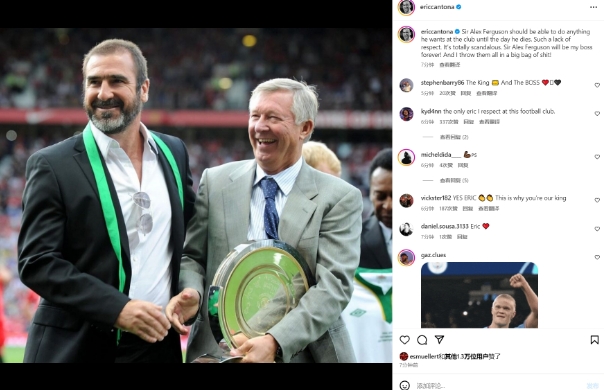The image size is (614, 390).
Task: Share the post via paper plane icon
Action: coord(439,339)
